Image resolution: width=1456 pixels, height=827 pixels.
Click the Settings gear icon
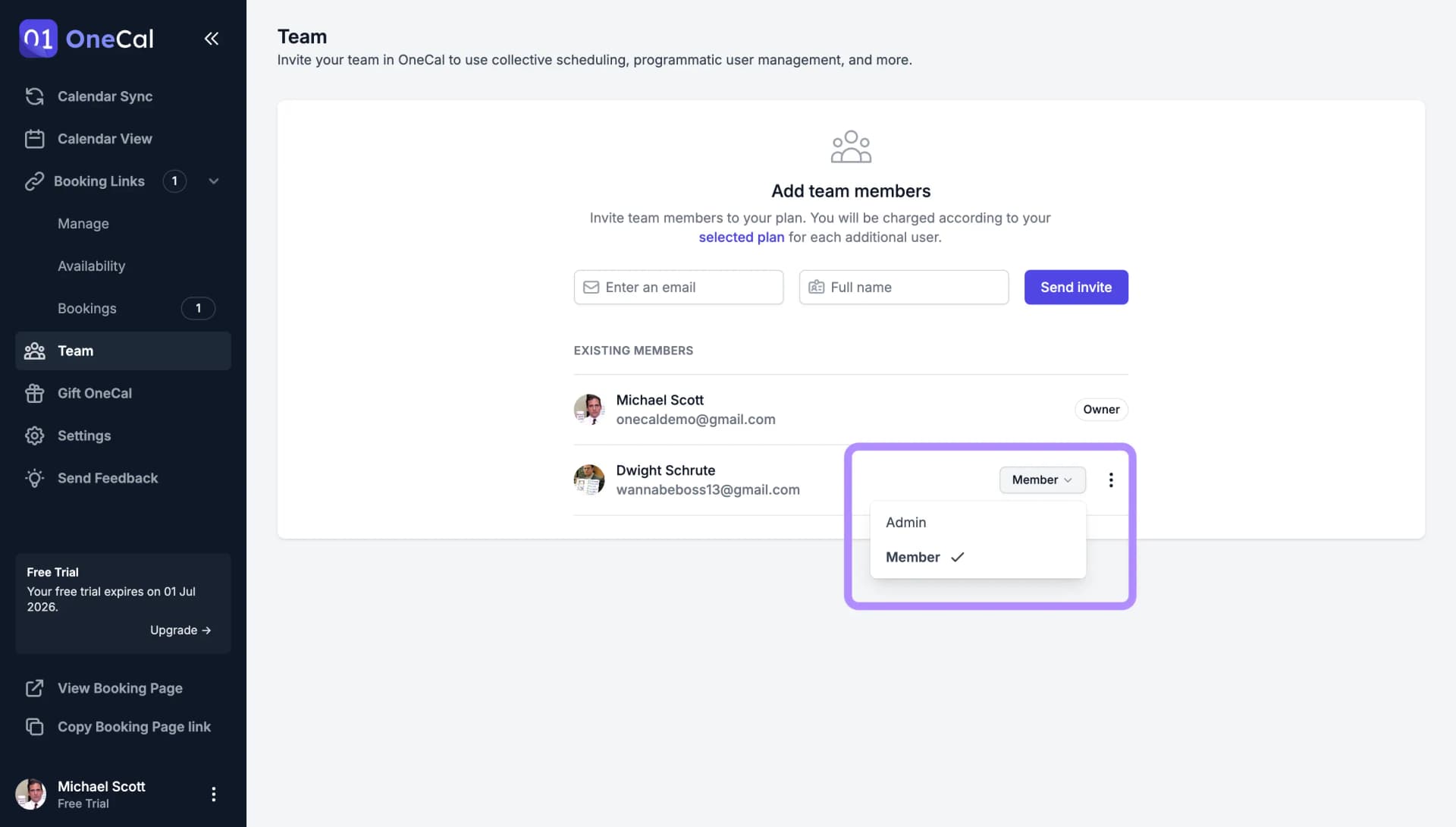coord(35,436)
